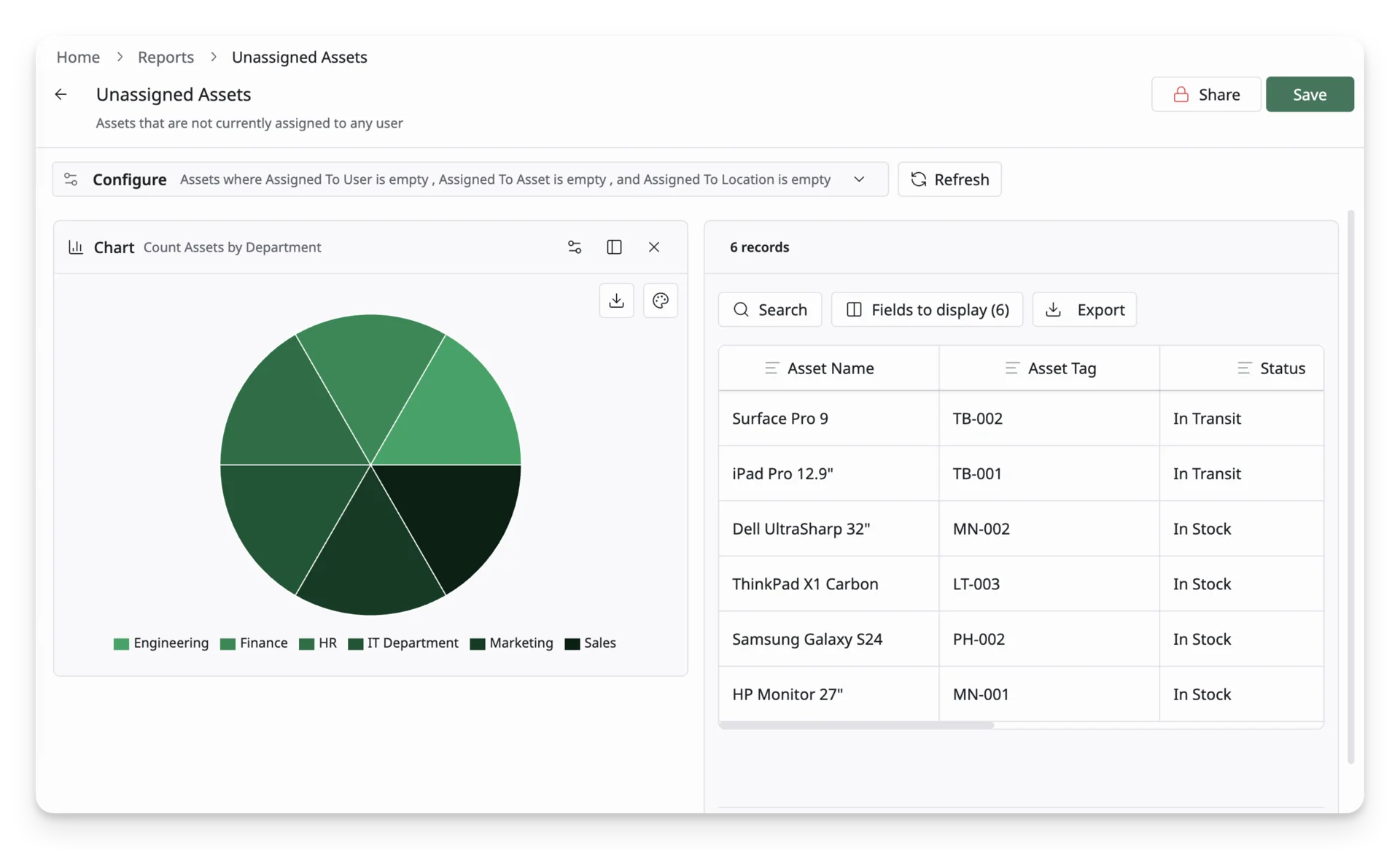Toggle IT Department legend entry

403,643
